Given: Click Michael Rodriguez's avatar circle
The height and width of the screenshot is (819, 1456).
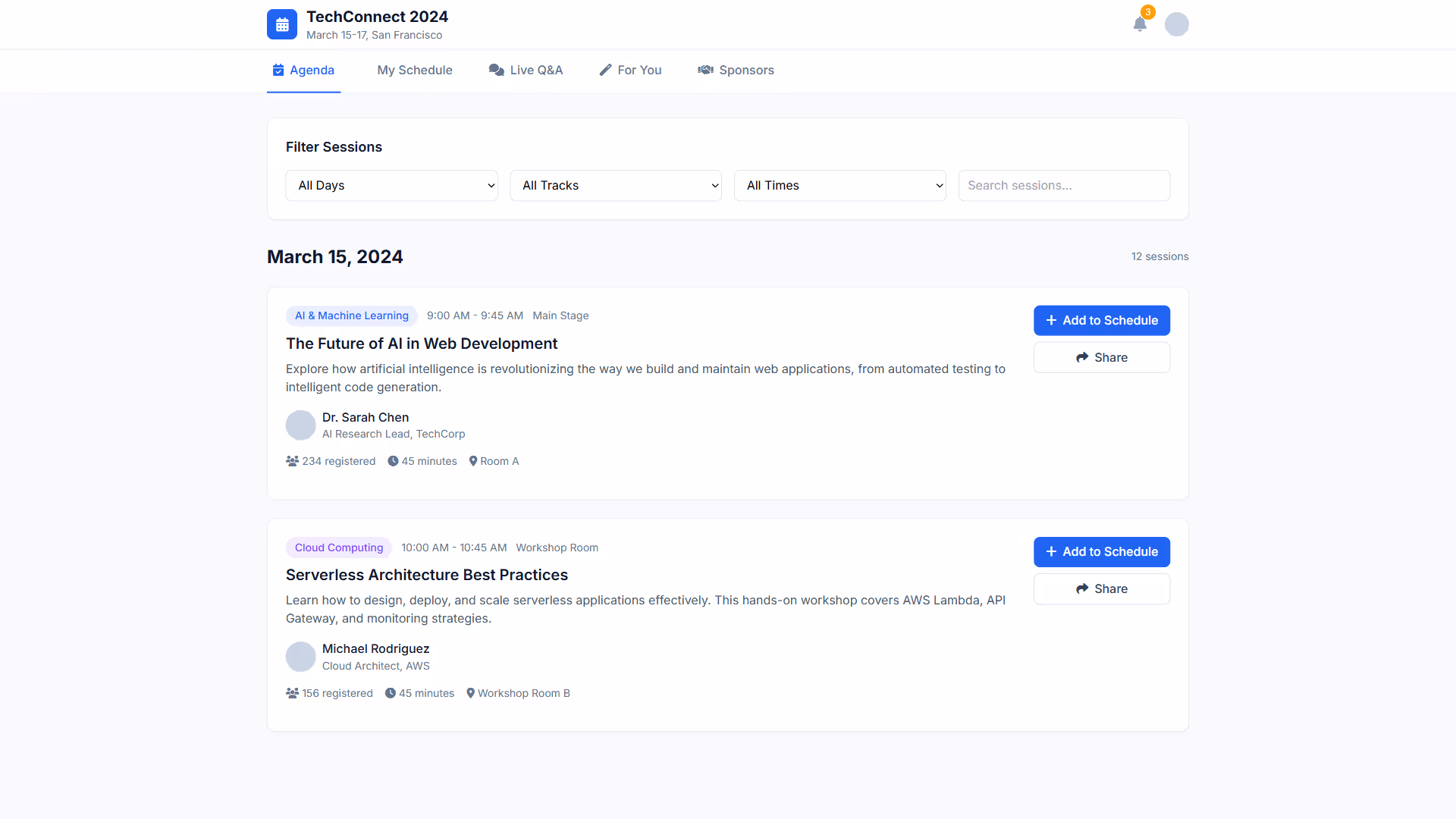Looking at the screenshot, I should point(300,656).
